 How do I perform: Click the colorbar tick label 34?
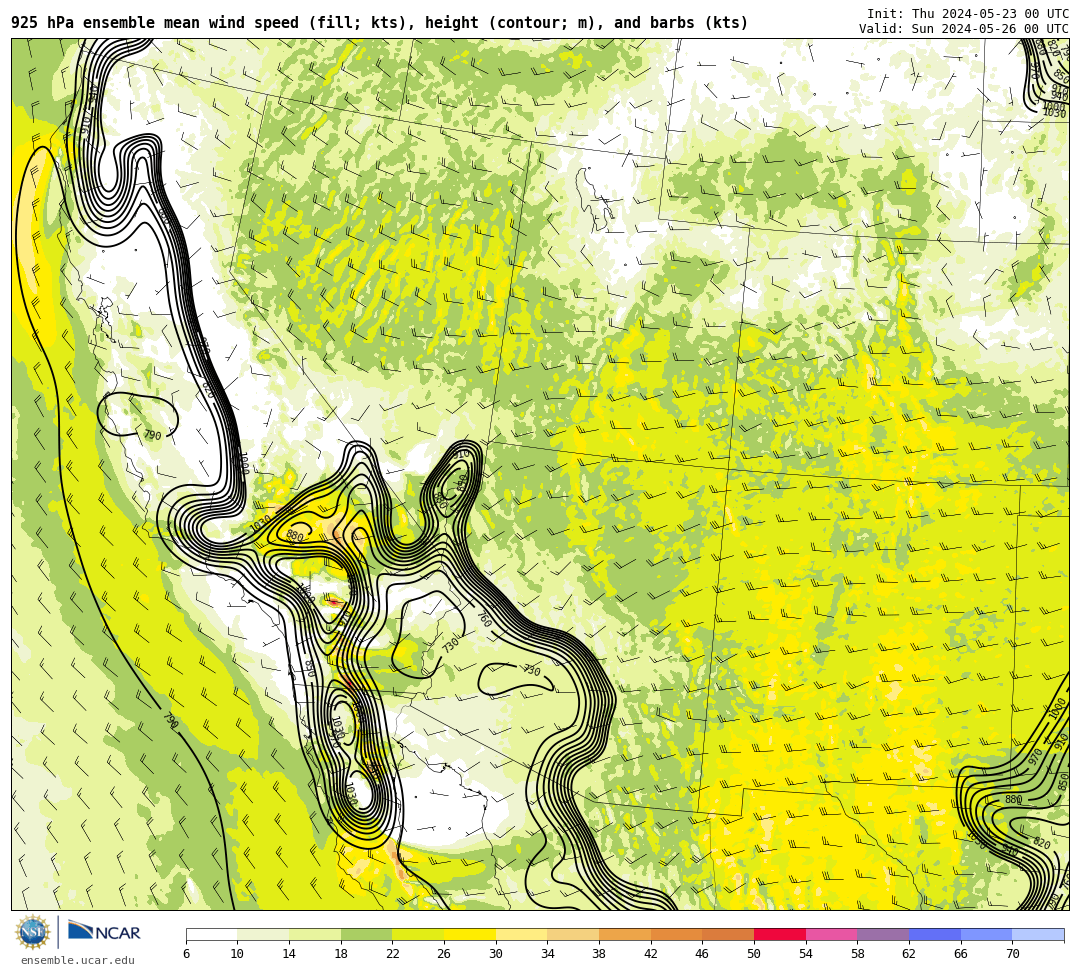click(548, 954)
